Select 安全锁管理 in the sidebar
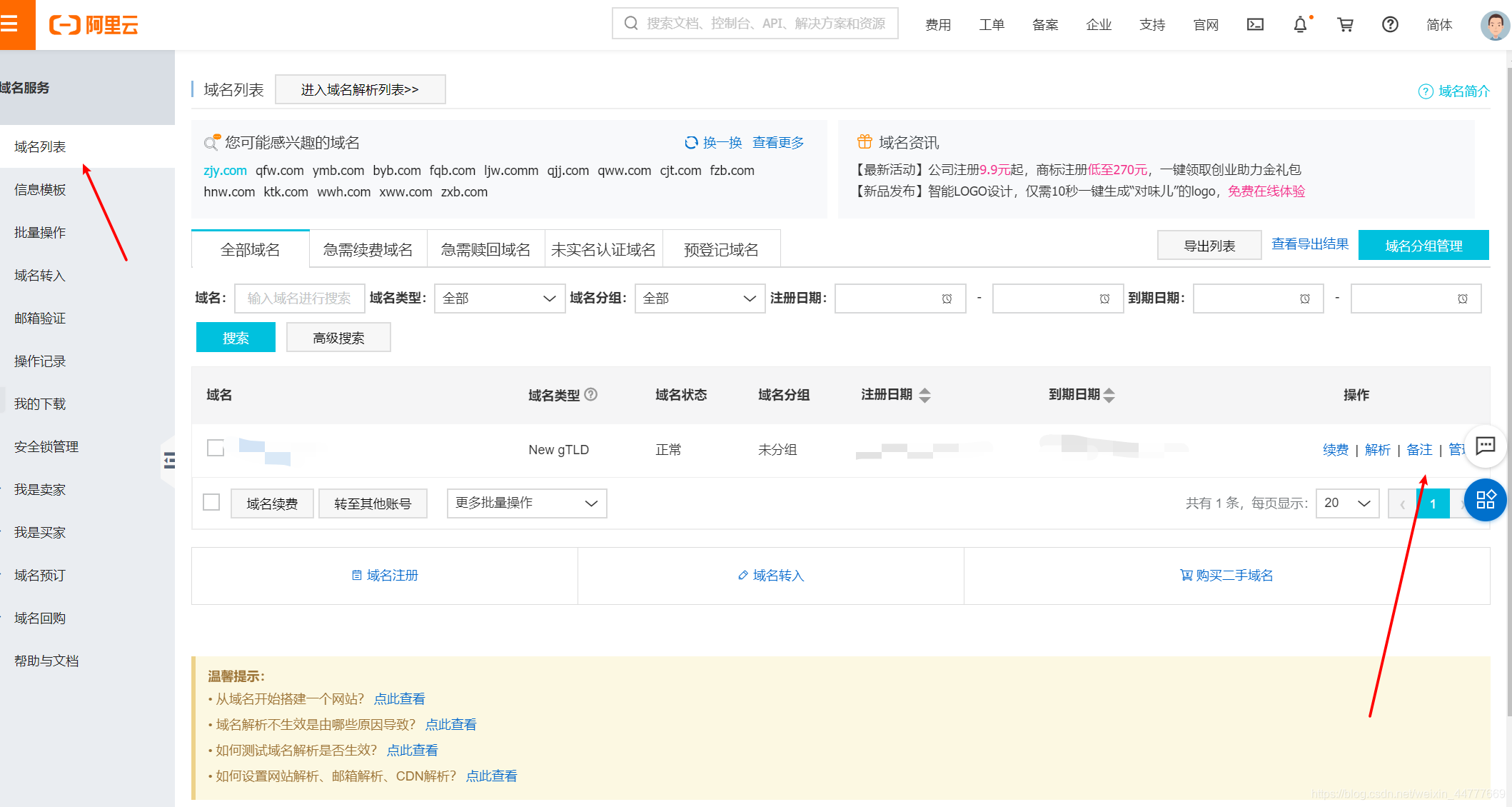1512x807 pixels. tap(46, 446)
